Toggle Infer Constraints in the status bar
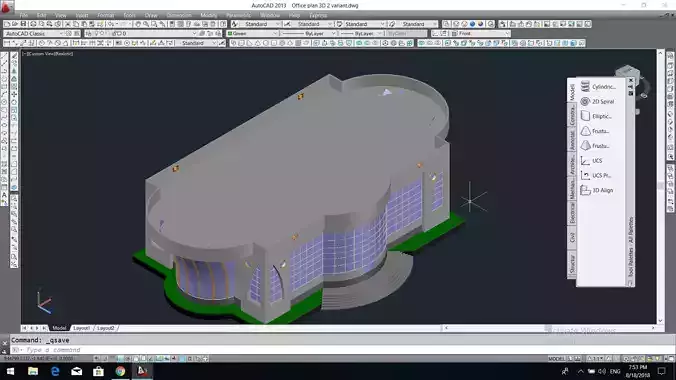Image resolution: width=676 pixels, height=380 pixels. click(x=96, y=358)
